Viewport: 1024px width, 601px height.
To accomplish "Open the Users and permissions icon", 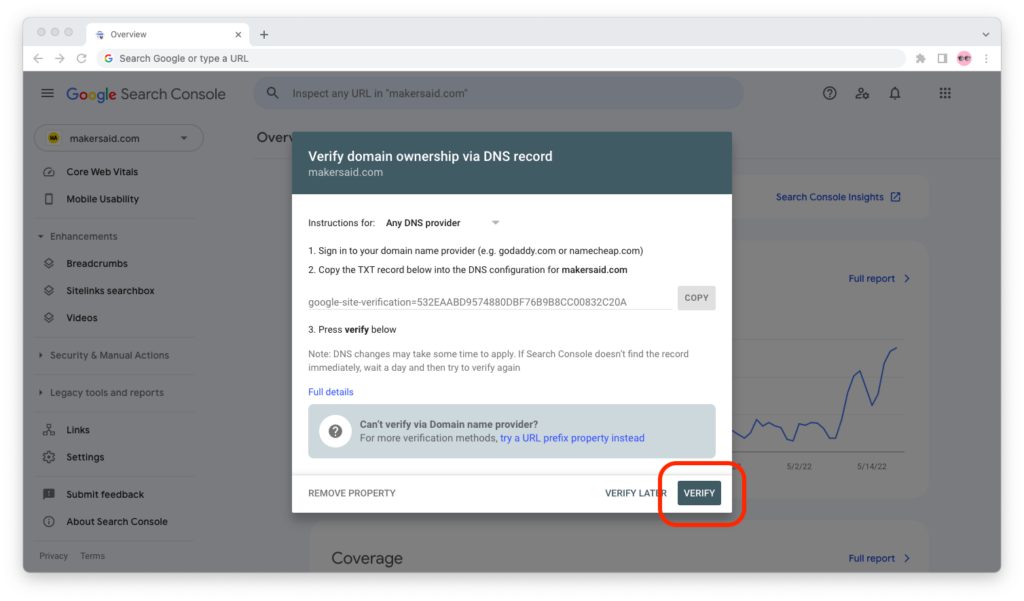I will [862, 93].
